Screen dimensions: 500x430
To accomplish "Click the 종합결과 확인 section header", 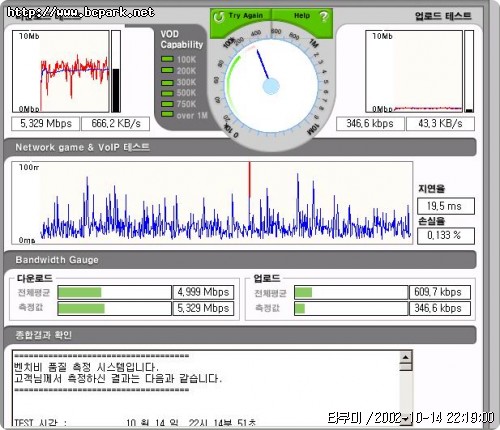I will 240,335.
